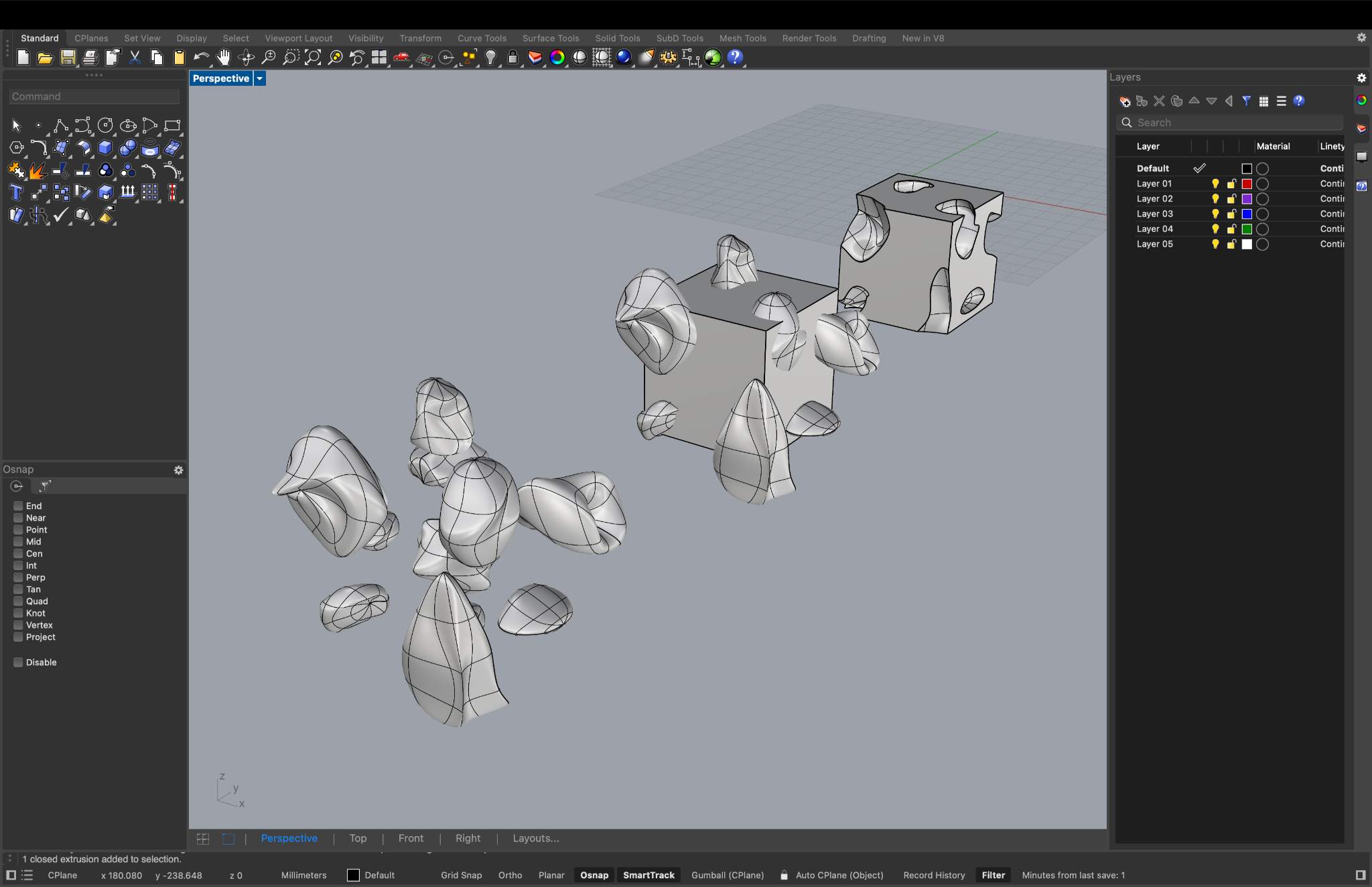Hide Layer 03 using its lightbulb
Image resolution: width=1372 pixels, height=887 pixels.
coord(1215,214)
